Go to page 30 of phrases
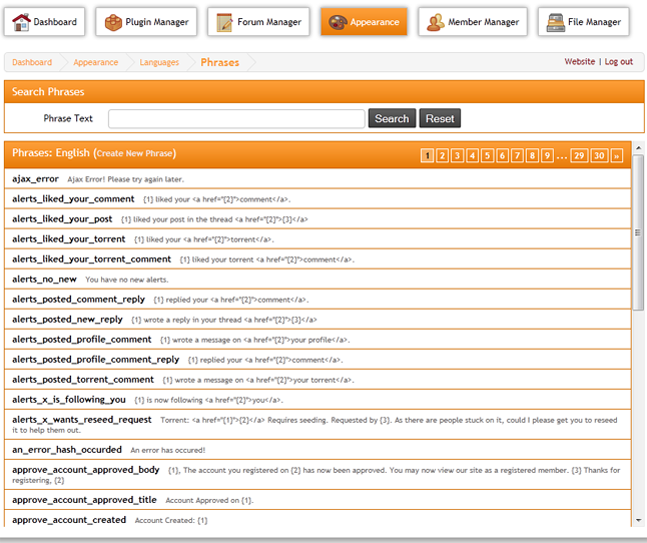 pyautogui.click(x=599, y=156)
